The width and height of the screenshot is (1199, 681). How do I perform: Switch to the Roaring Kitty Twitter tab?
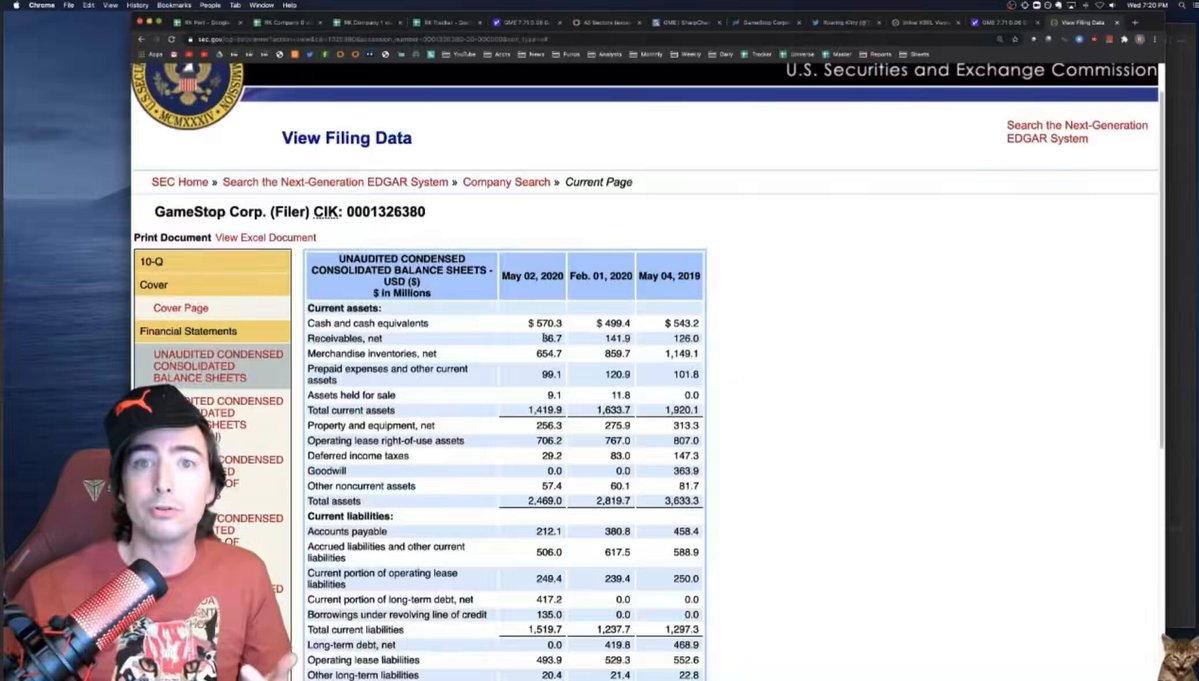pos(845,22)
